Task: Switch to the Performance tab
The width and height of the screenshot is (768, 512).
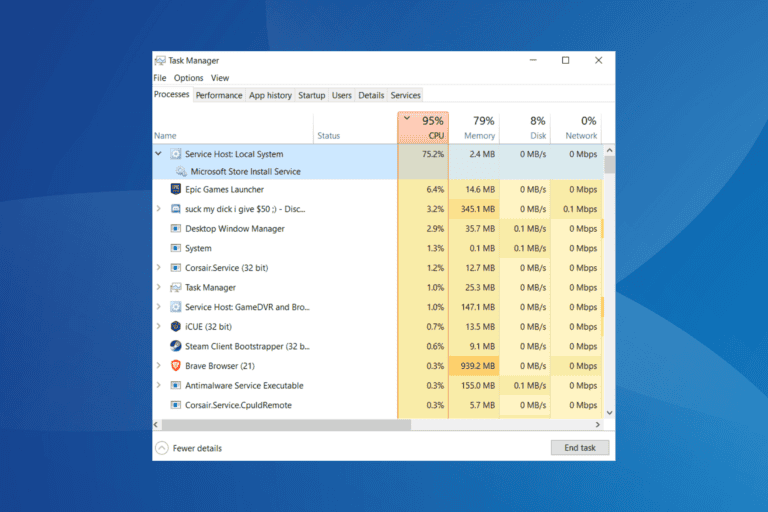Action: pos(219,95)
